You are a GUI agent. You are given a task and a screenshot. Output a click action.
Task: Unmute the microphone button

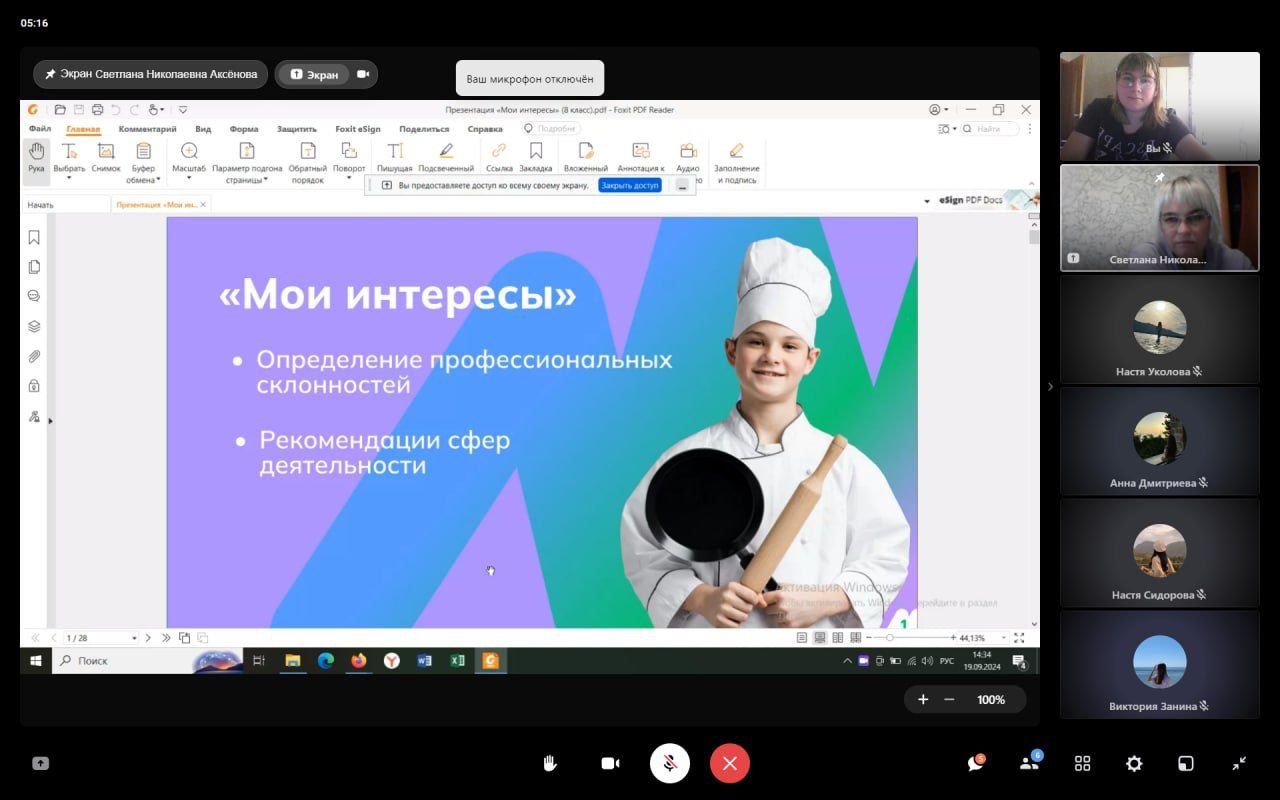click(x=670, y=763)
